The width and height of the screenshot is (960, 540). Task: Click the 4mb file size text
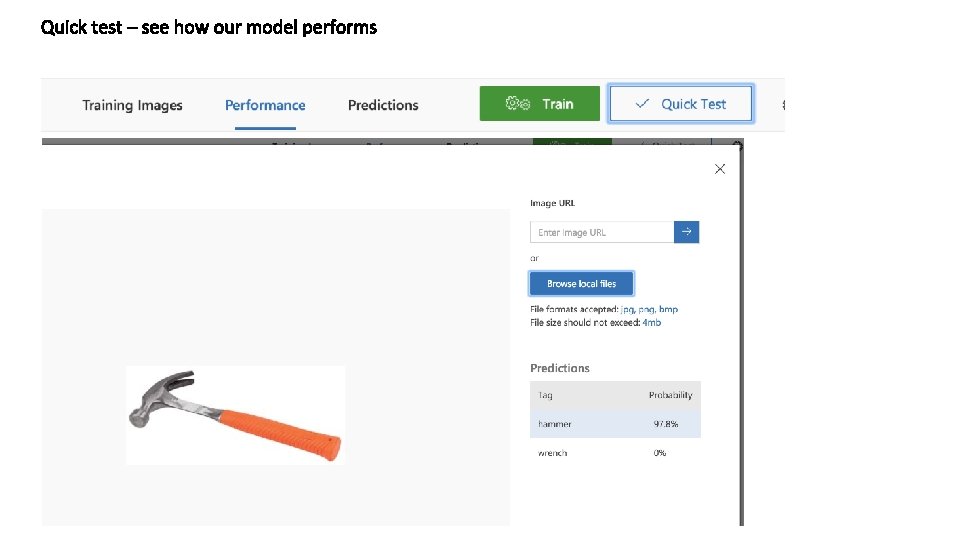point(652,323)
